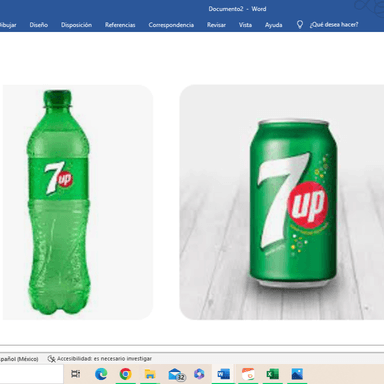The width and height of the screenshot is (384, 384).
Task: Open the Mail app with 32 badge
Action: (x=176, y=374)
